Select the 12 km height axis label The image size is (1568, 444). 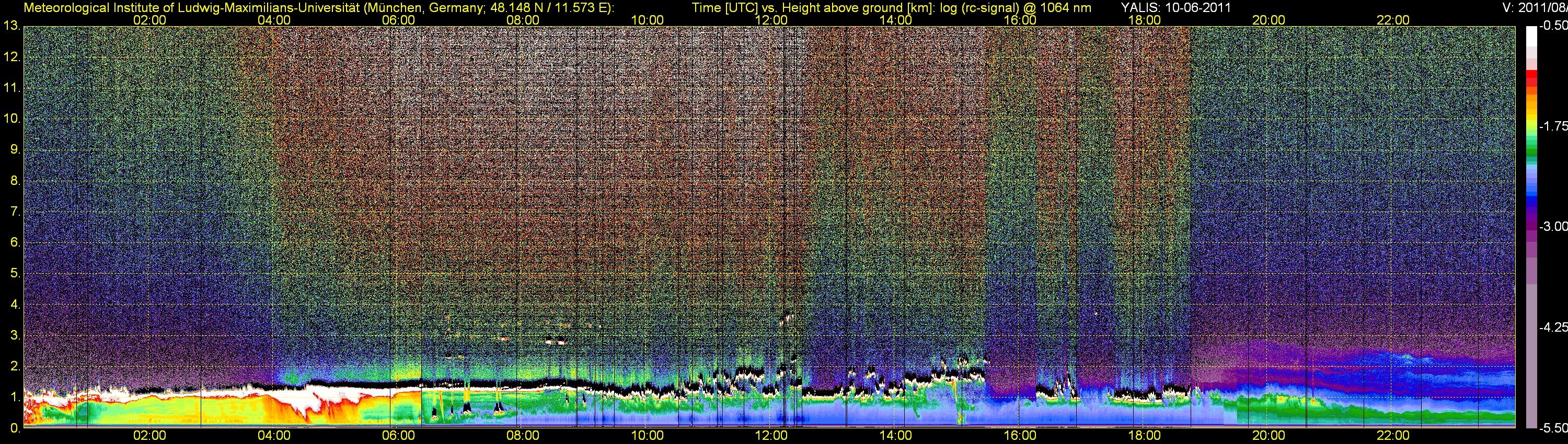11,57
